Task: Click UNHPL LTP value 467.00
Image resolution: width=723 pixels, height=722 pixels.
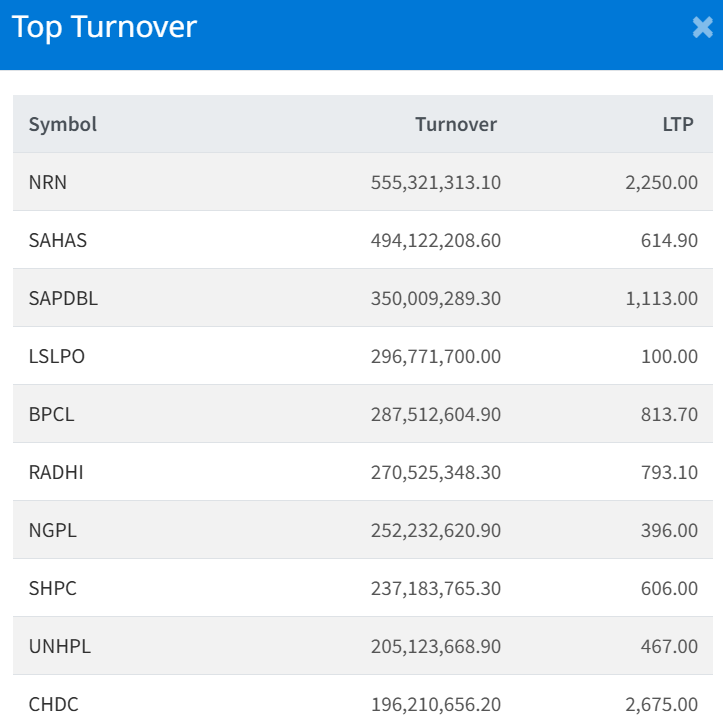Action: tap(669, 646)
